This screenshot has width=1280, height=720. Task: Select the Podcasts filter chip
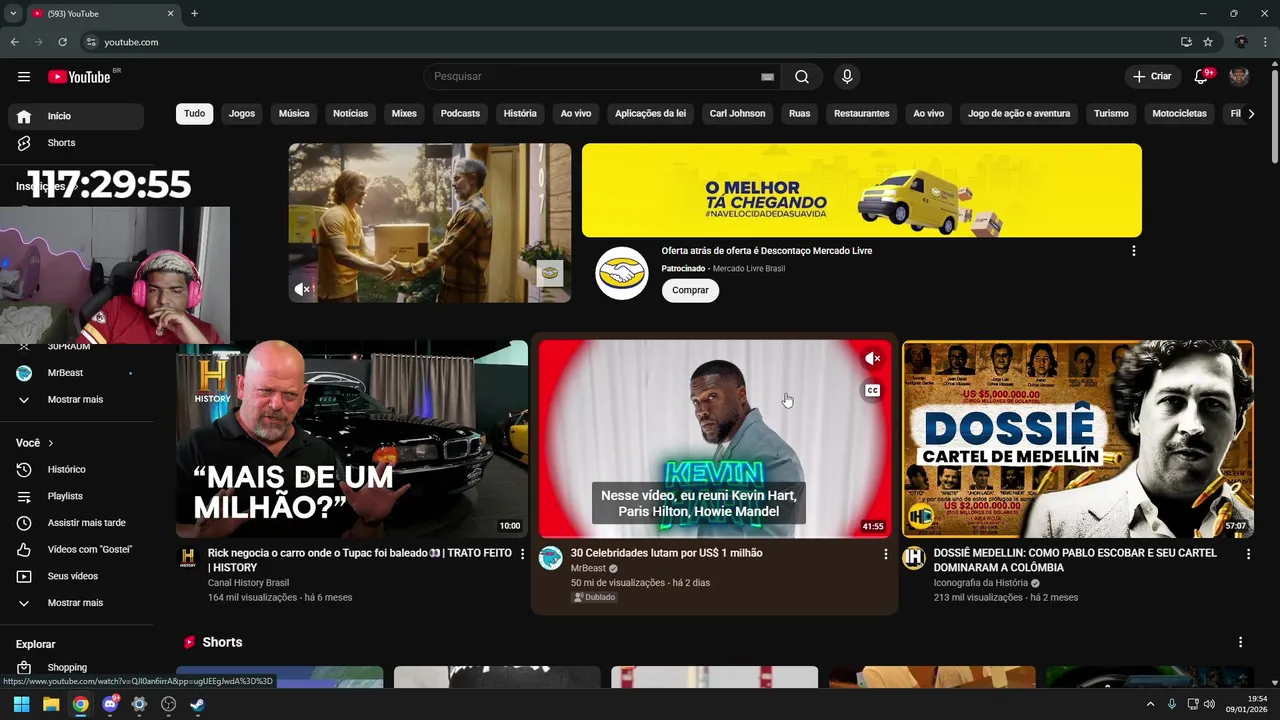click(x=460, y=114)
